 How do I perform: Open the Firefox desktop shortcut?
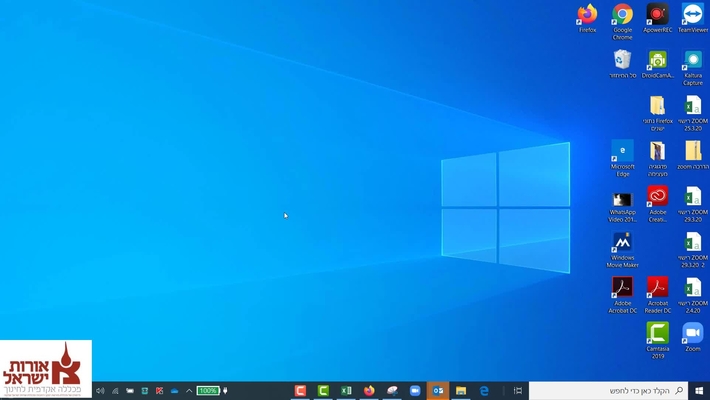click(x=587, y=18)
